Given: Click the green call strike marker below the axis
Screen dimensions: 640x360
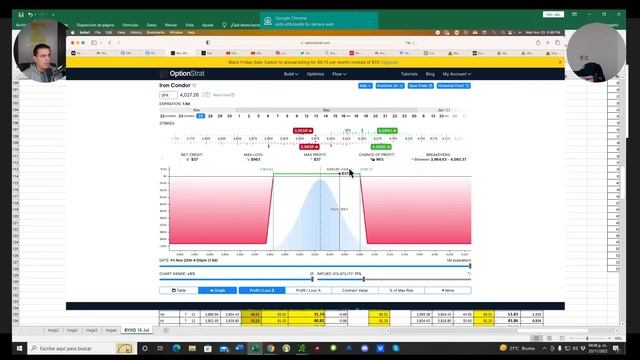Looking at the screenshot, I should coord(380,147).
